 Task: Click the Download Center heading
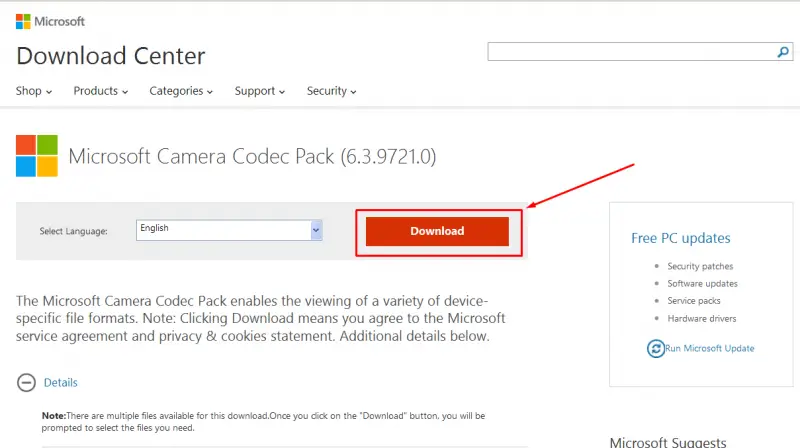(111, 56)
